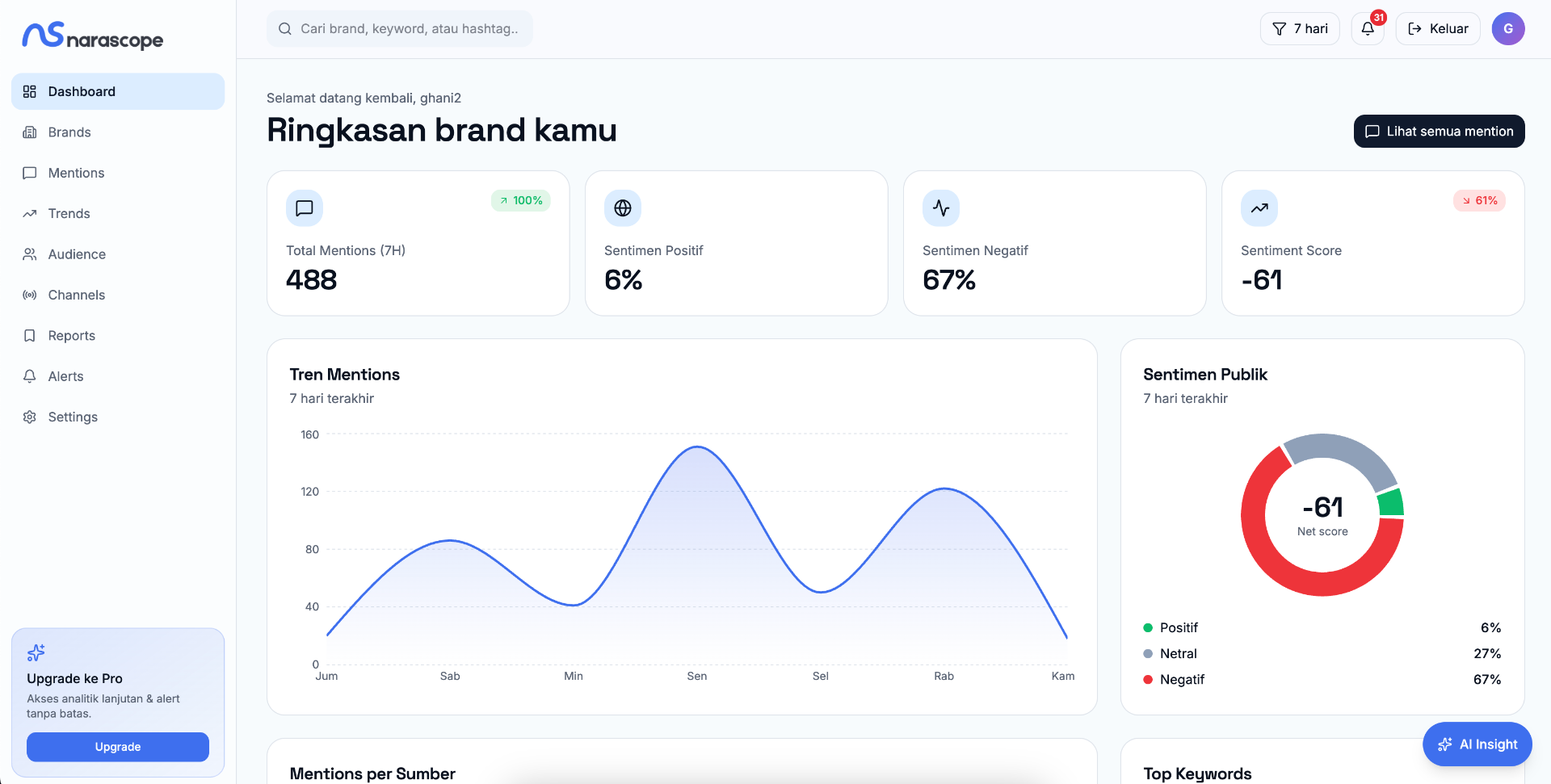Viewport: 1551px width, 784px height.
Task: Click the Mentions per Sumber heading
Action: tap(372, 774)
